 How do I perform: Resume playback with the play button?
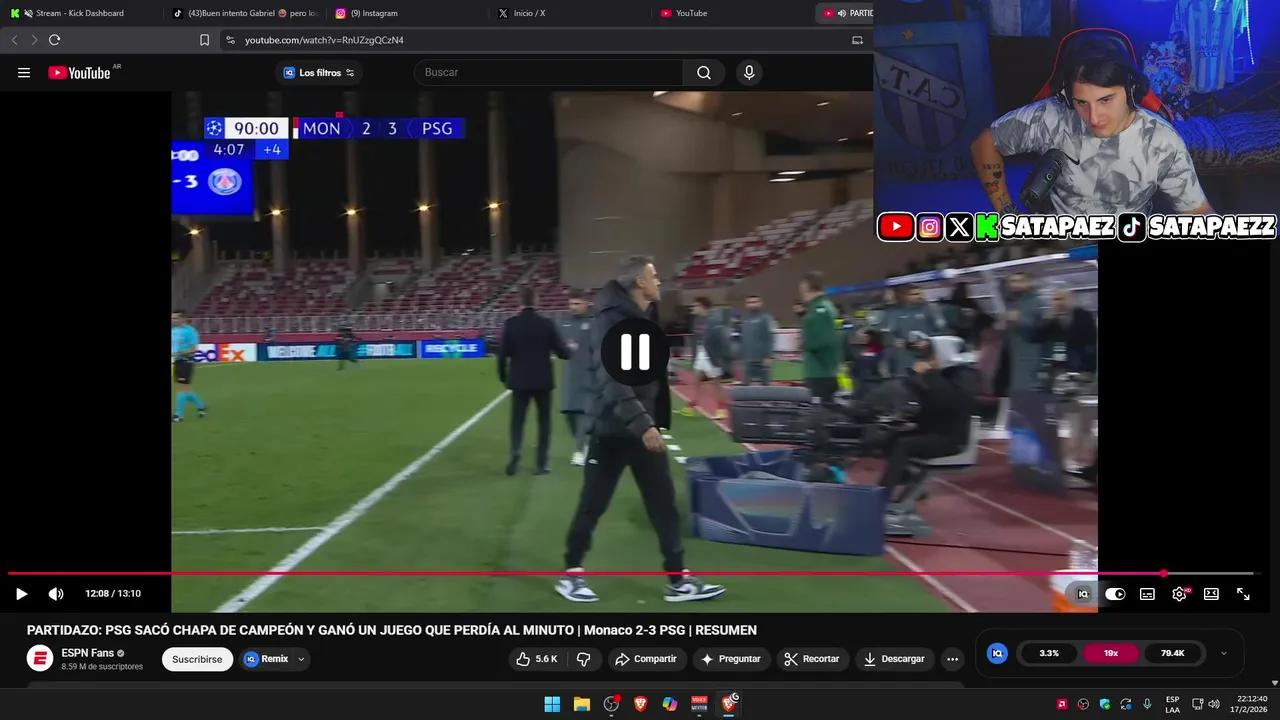(21, 594)
